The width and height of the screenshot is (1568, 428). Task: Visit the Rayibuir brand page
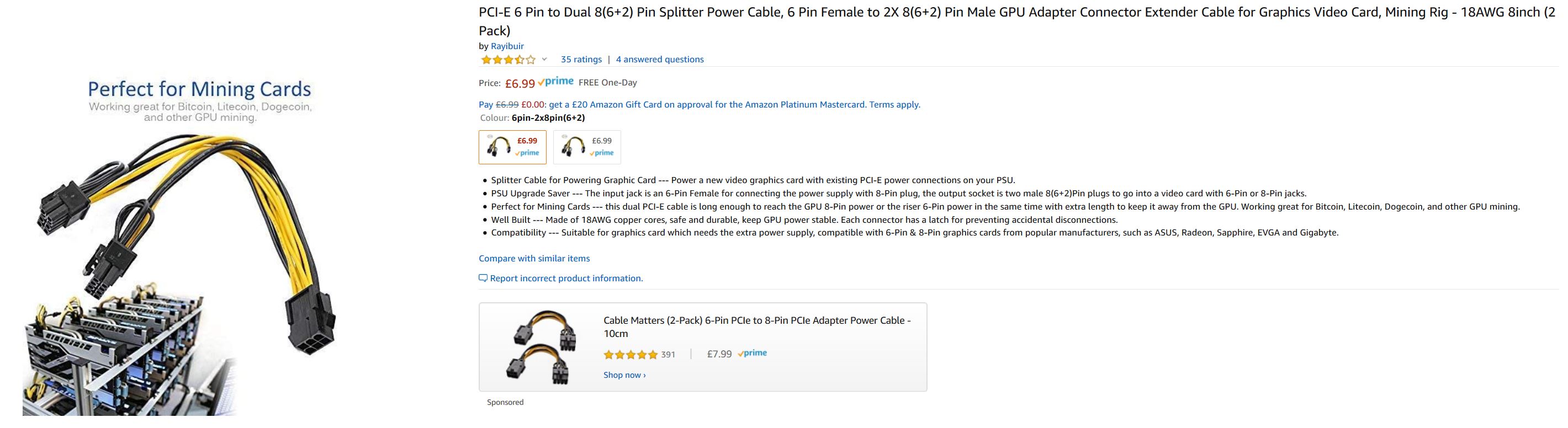[507, 46]
